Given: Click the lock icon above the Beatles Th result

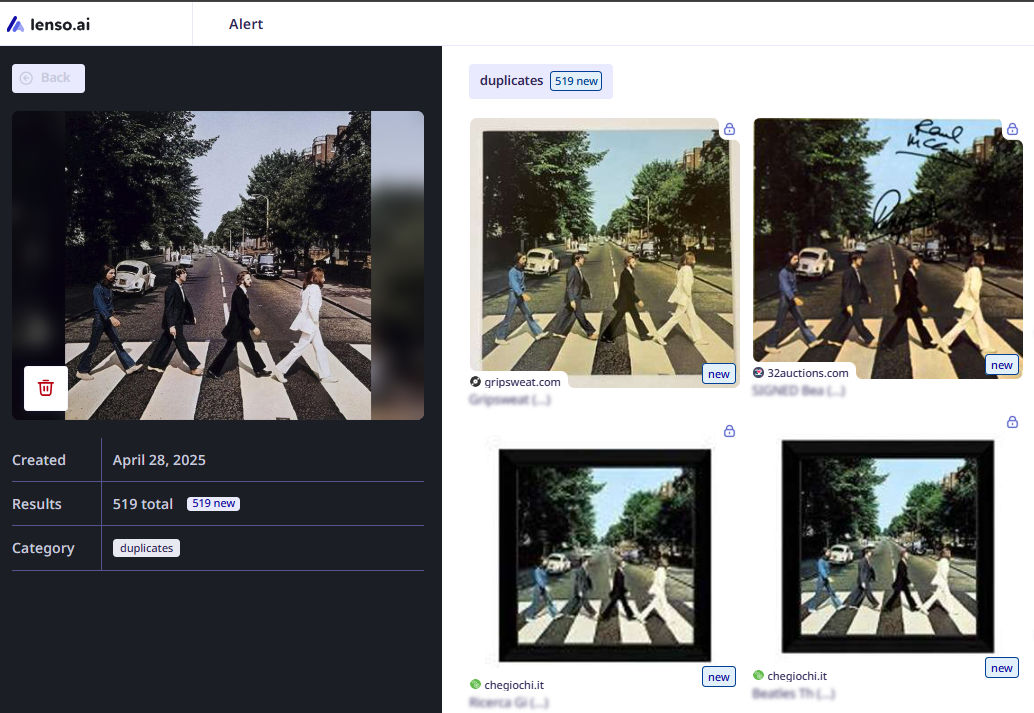Looking at the screenshot, I should (x=1012, y=421).
